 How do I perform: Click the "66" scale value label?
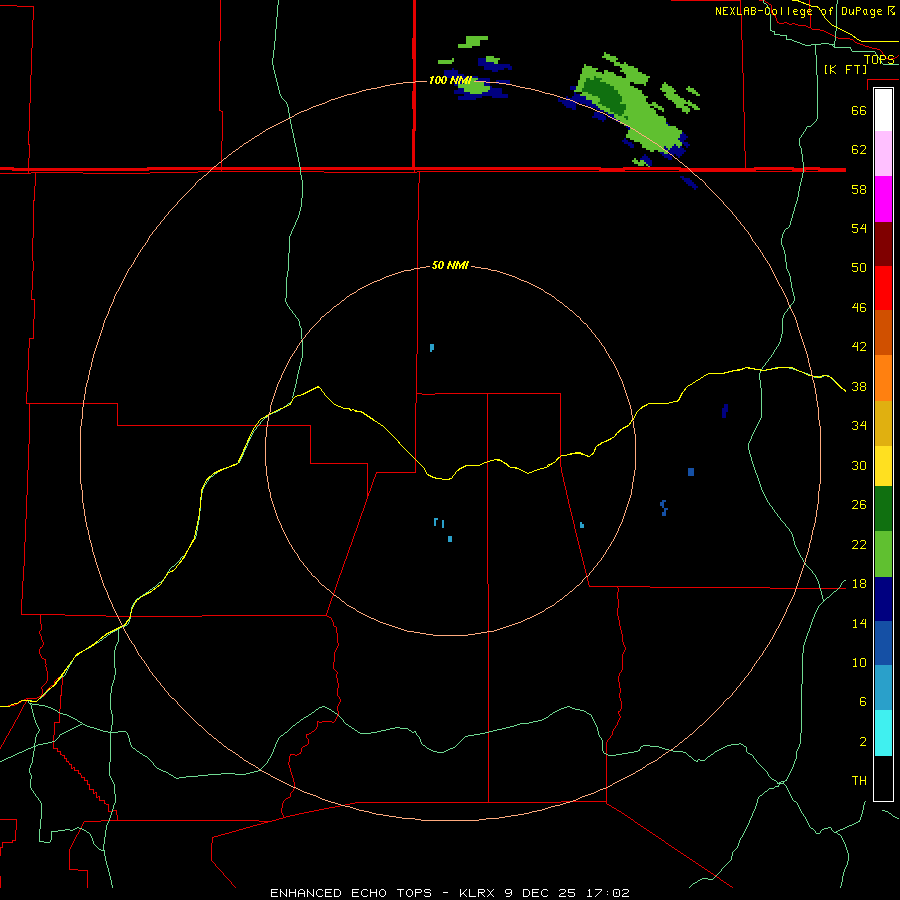point(859,110)
